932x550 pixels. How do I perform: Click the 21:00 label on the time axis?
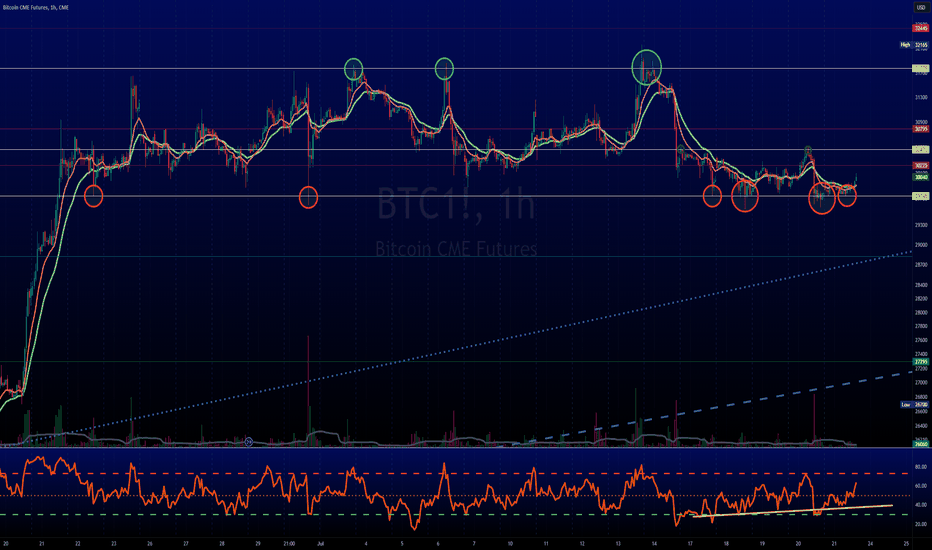coord(289,543)
